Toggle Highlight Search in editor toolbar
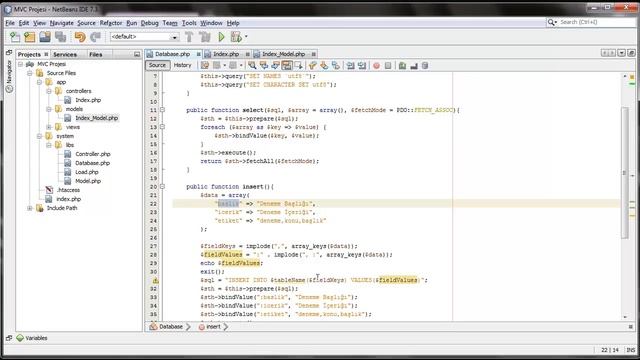Image resolution: width=640 pixels, height=360 pixels. [x=287, y=65]
